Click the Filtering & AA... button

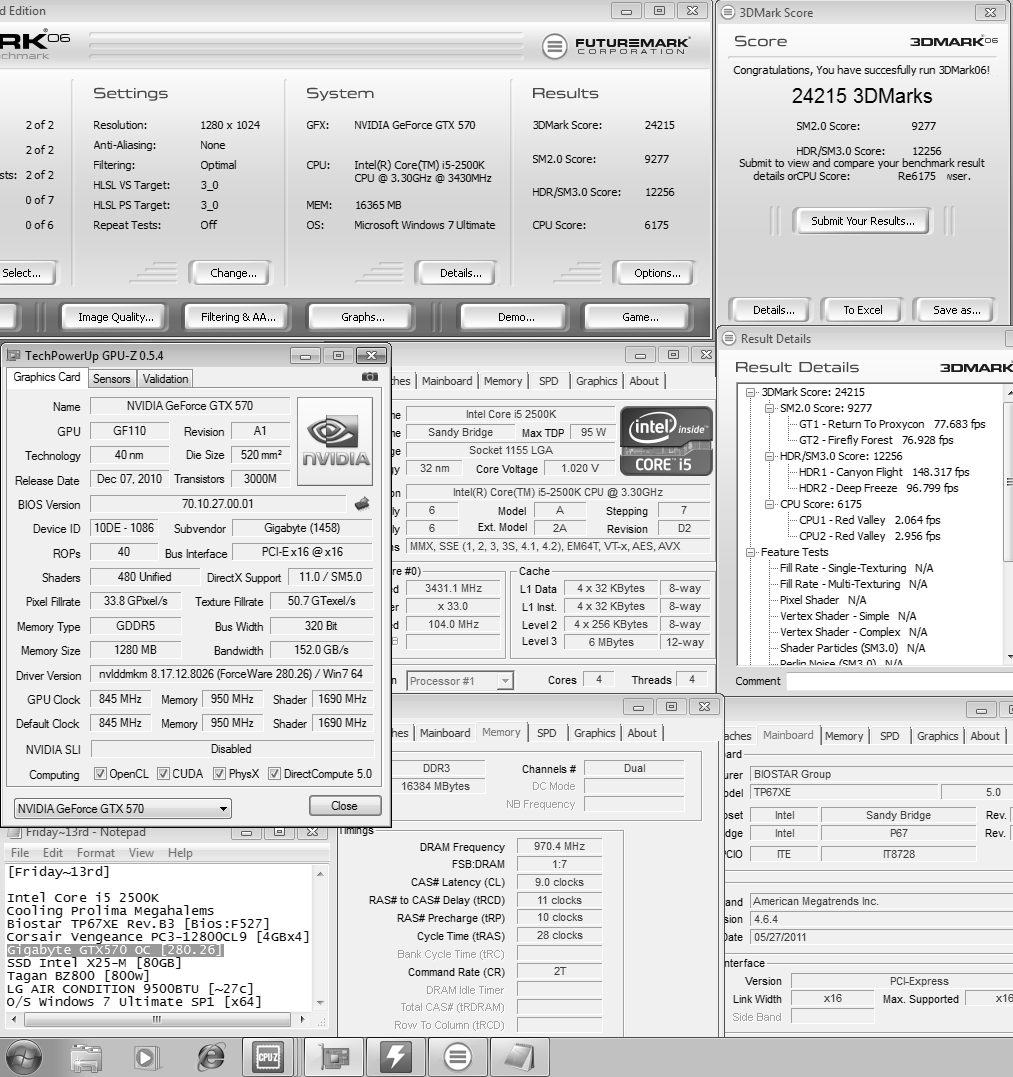238,317
